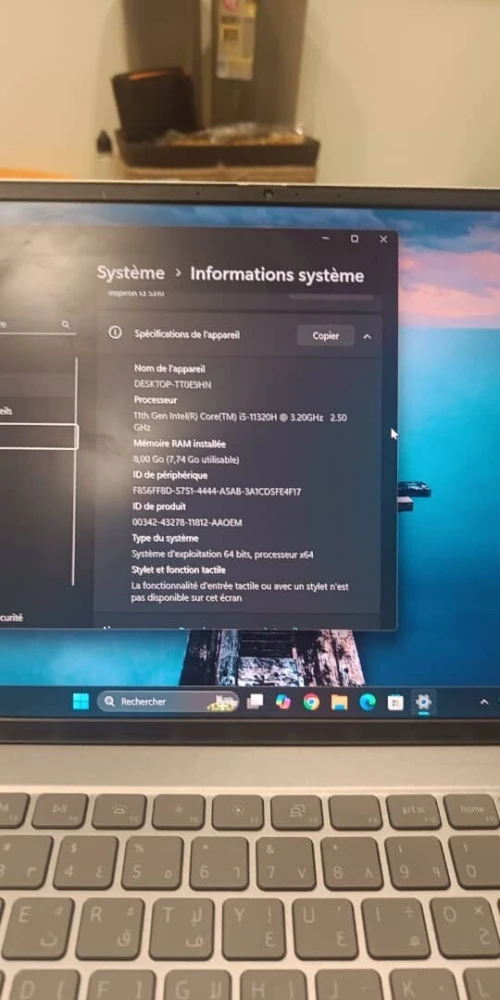This screenshot has width=500, height=1000.
Task: Close the Settings window
Action: click(383, 239)
